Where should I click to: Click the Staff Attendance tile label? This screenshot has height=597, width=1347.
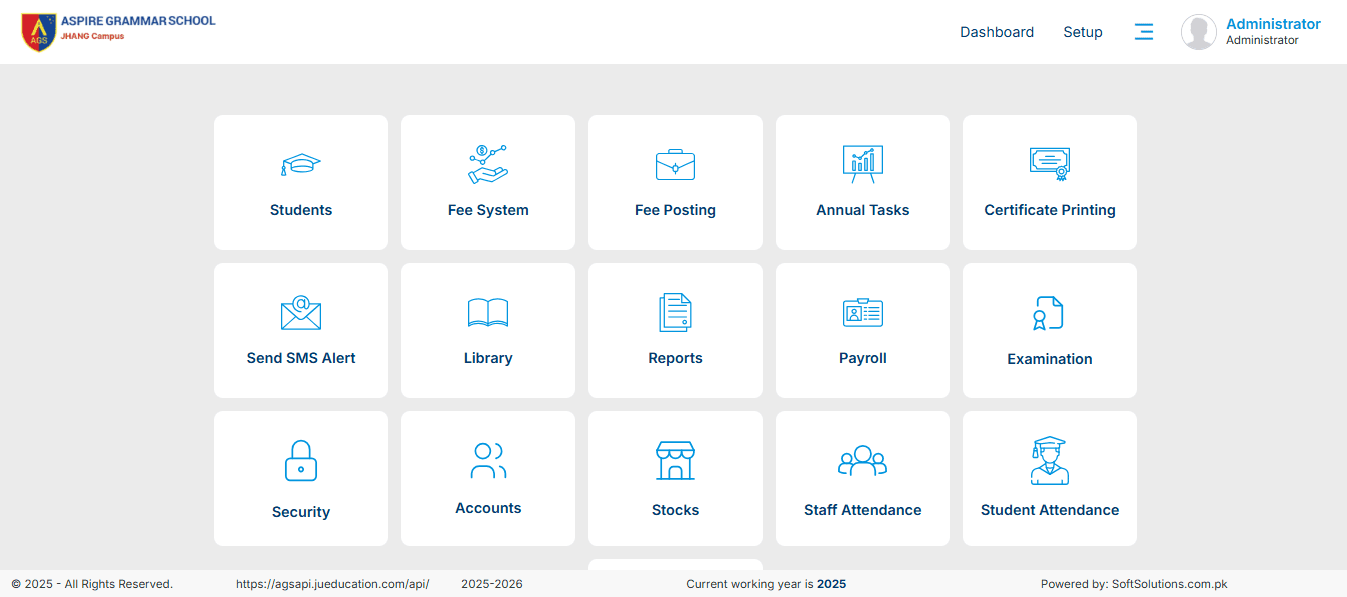863,510
